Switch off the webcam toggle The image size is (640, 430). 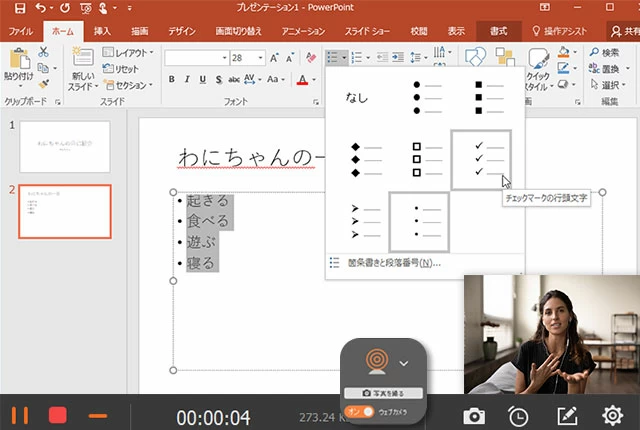(x=359, y=412)
